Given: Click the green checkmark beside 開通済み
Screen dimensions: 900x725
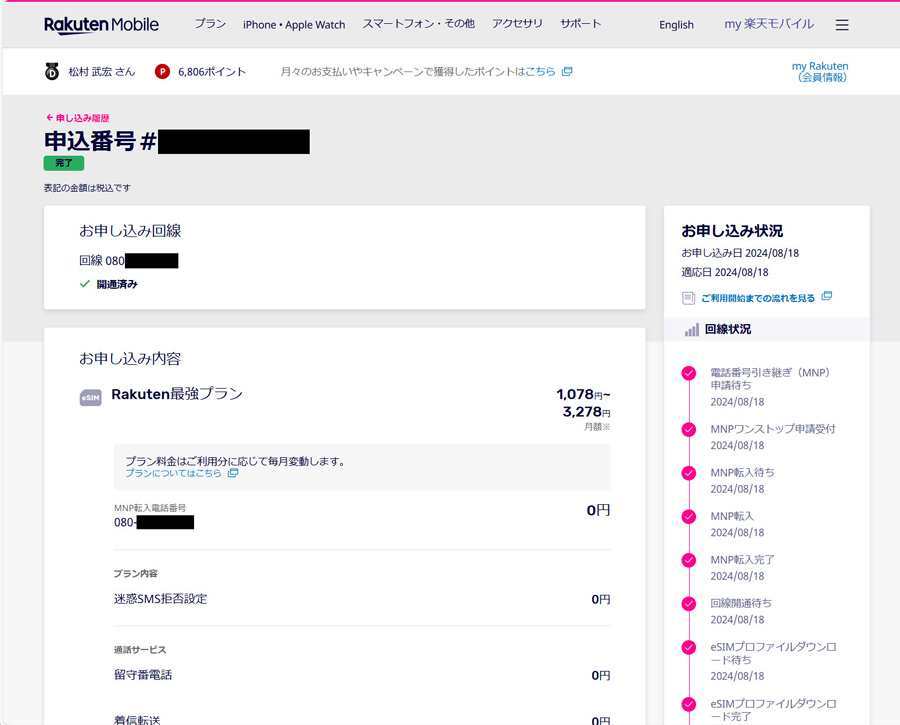Looking at the screenshot, I should pos(85,284).
